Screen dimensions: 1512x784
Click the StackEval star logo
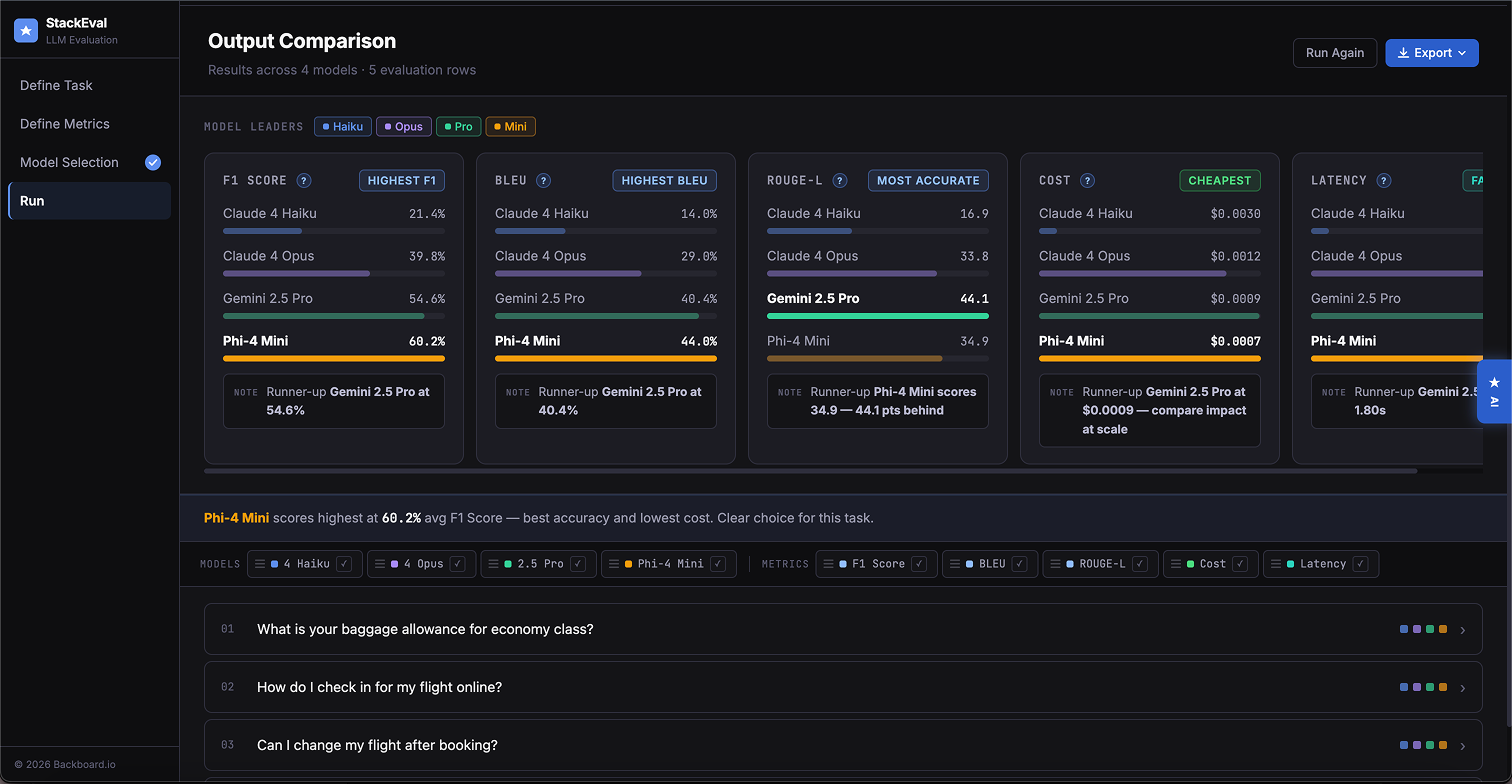click(x=26, y=31)
